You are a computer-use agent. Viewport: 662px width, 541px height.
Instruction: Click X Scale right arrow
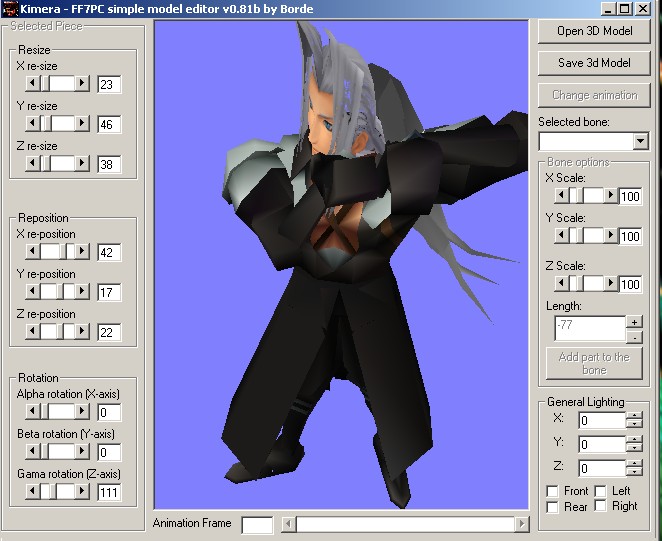coord(609,196)
